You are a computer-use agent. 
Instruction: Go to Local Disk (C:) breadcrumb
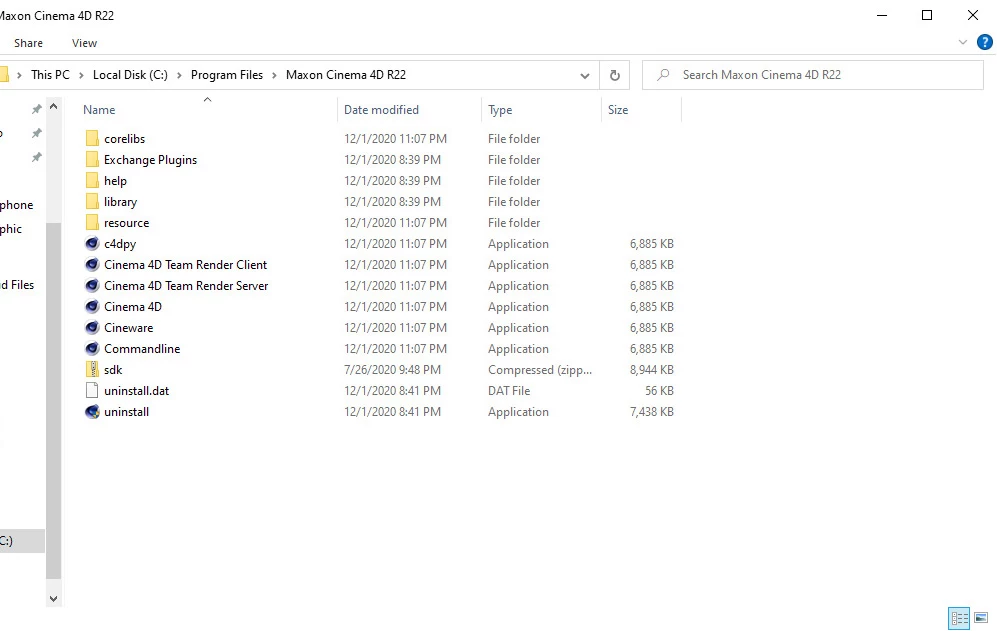[x=130, y=75]
